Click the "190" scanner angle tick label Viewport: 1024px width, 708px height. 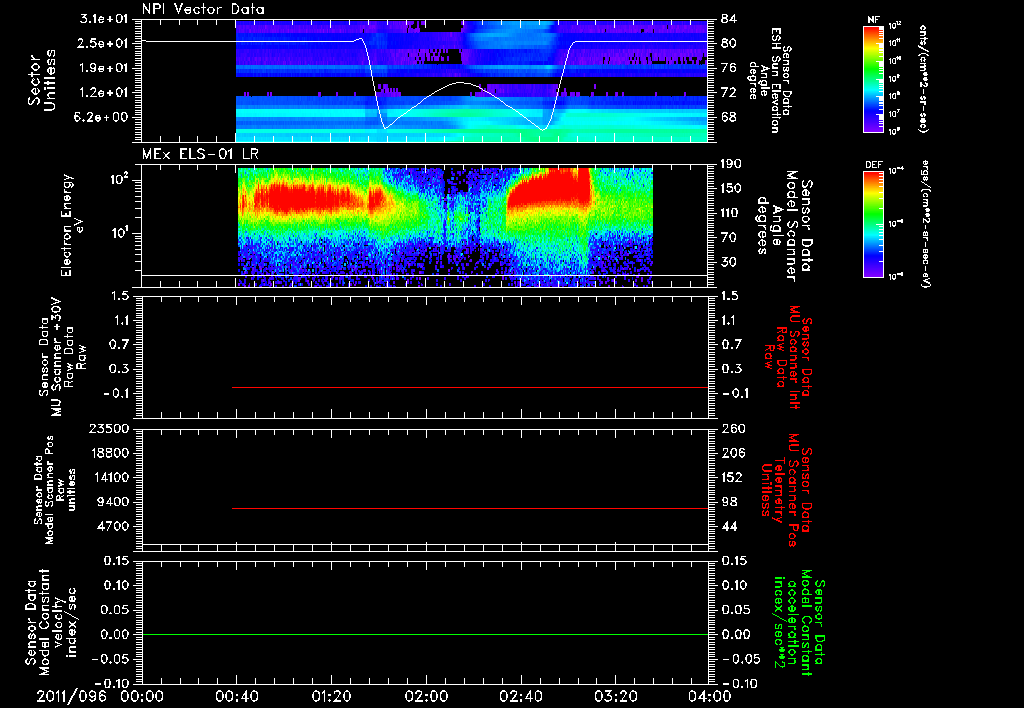(731, 164)
